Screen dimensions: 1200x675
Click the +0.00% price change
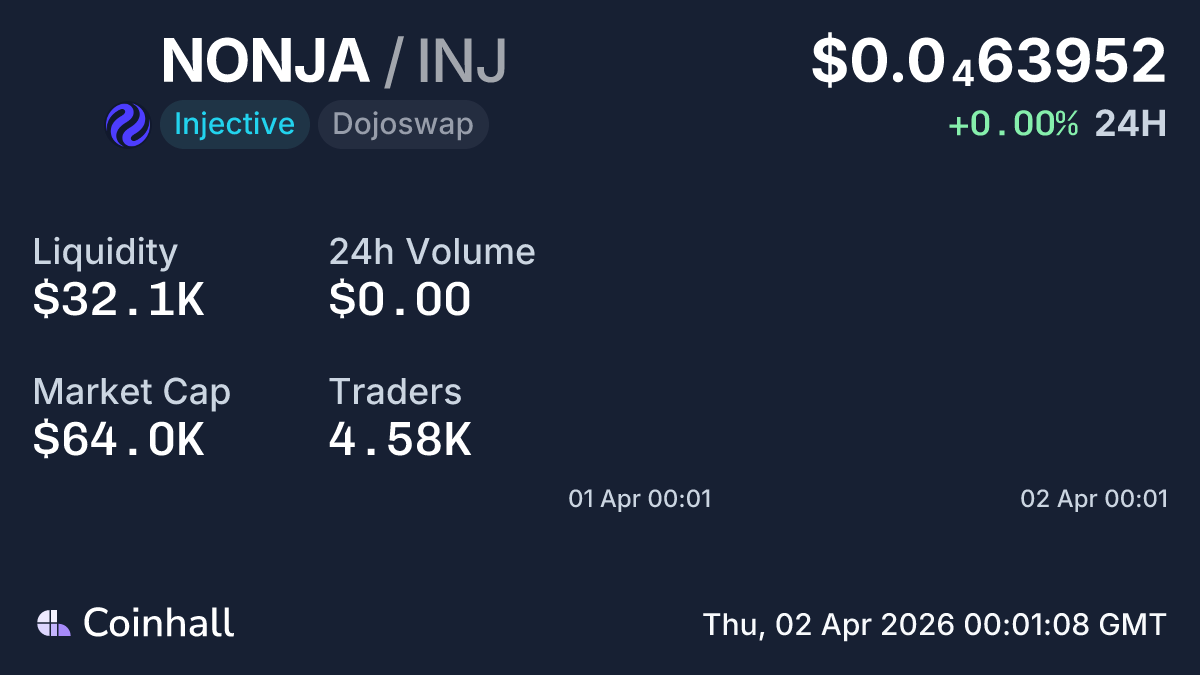(x=1013, y=124)
